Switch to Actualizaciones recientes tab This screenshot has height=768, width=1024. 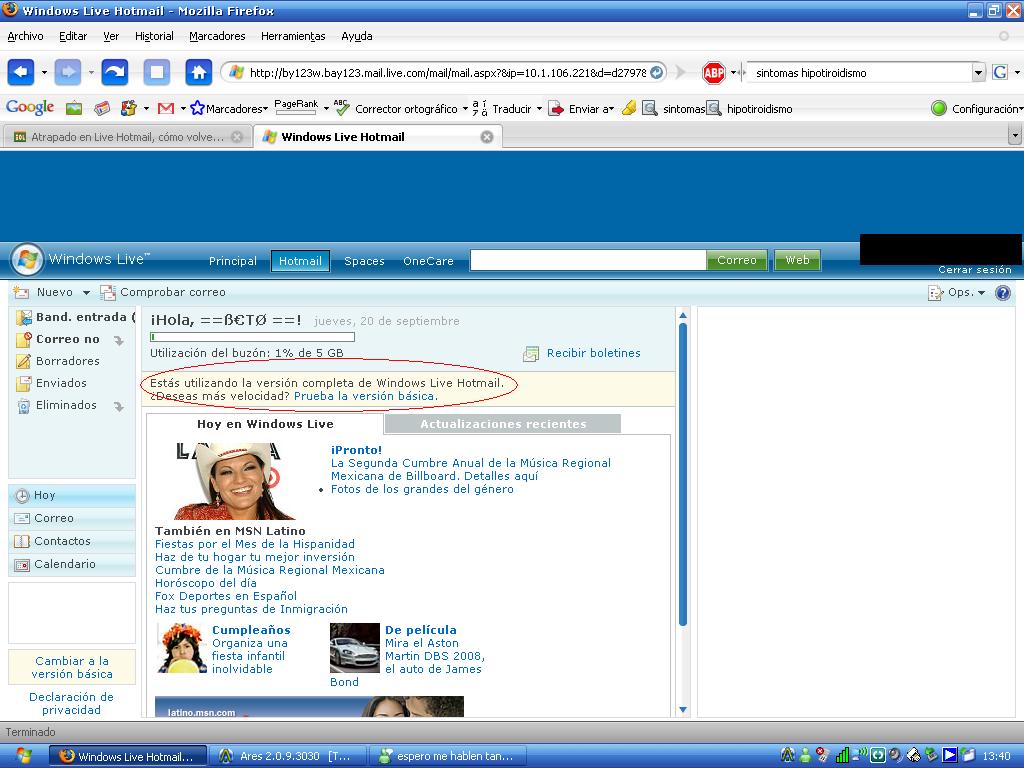coord(503,424)
